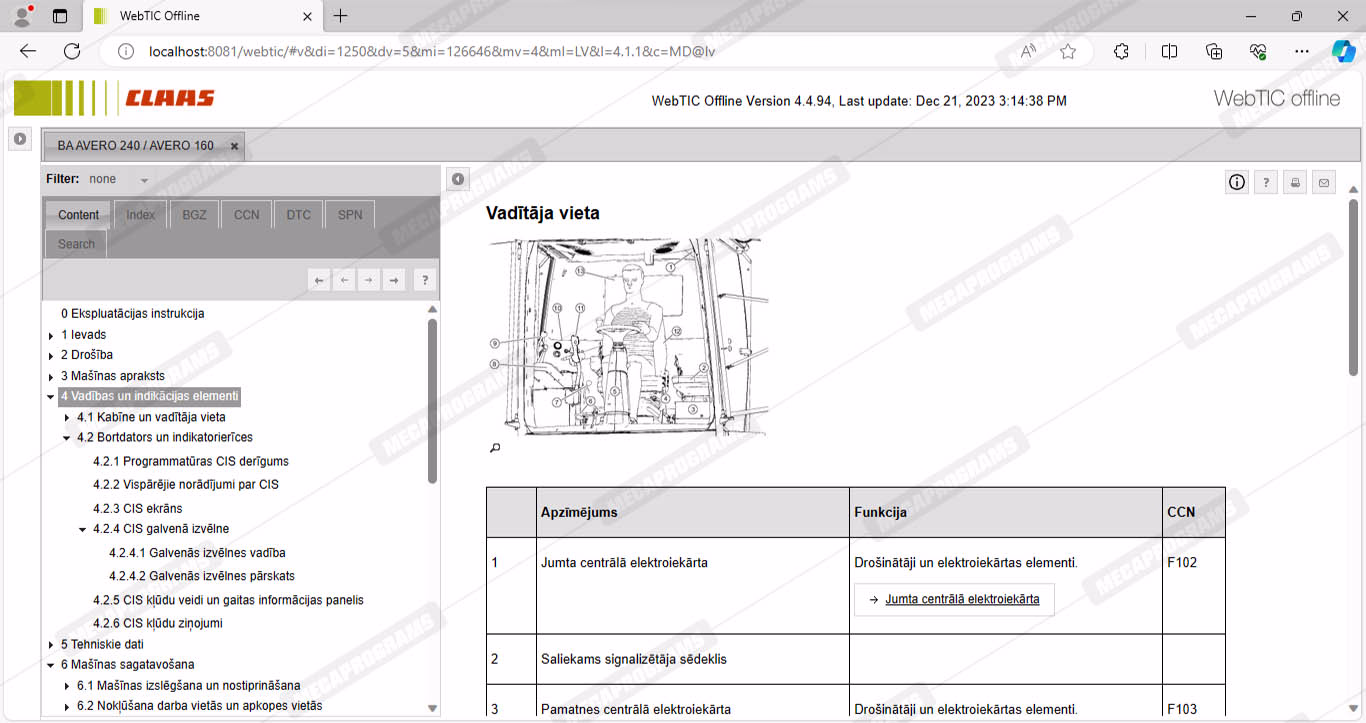Image resolution: width=1366 pixels, height=723 pixels.
Task: Click the magnifier icon below the cab diagram
Action: click(x=494, y=448)
